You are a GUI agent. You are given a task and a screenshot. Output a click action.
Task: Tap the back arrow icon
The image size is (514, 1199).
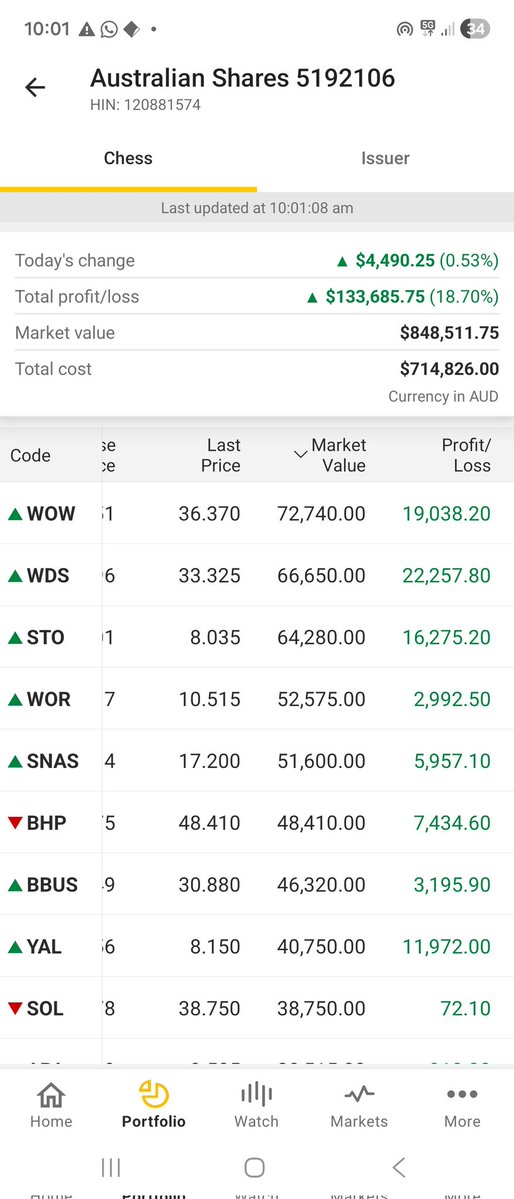(35, 88)
